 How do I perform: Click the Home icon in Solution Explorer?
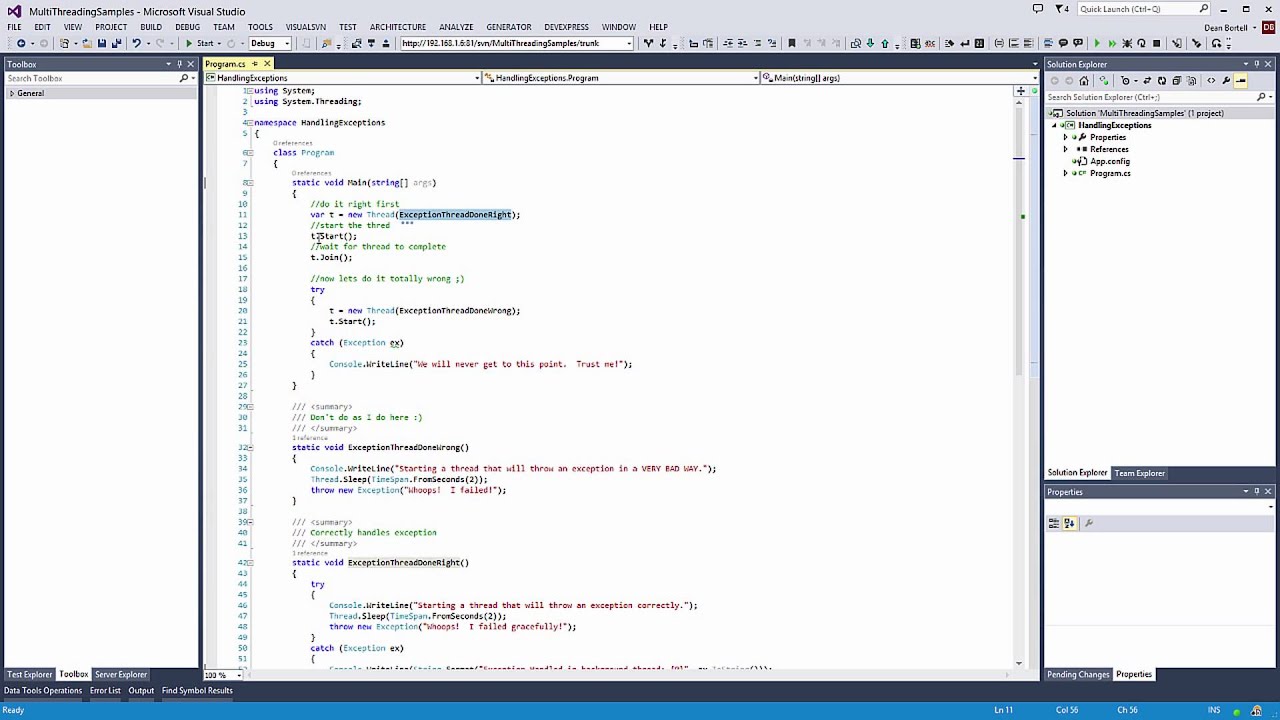[1084, 81]
